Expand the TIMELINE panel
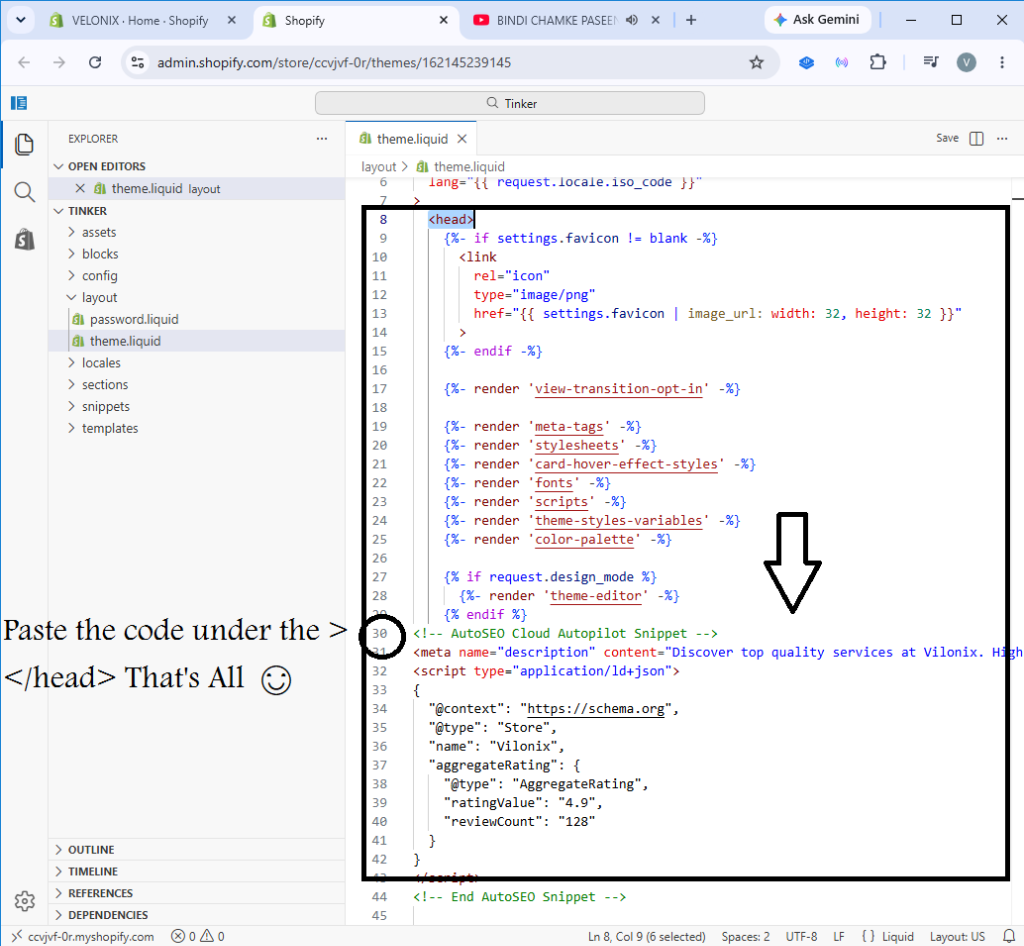Screen dimensions: 1024x946 [x=93, y=871]
